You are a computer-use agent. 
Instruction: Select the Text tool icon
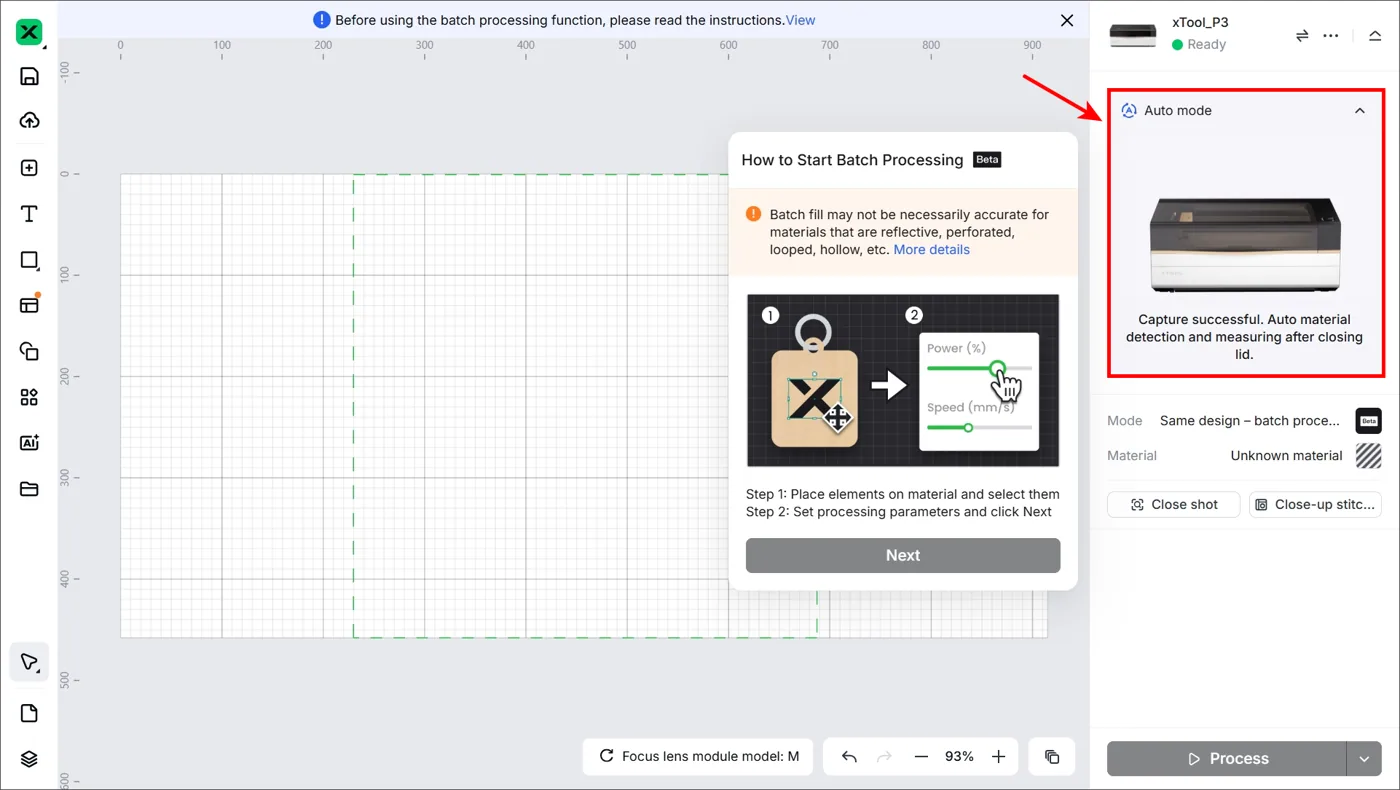pyautogui.click(x=29, y=214)
